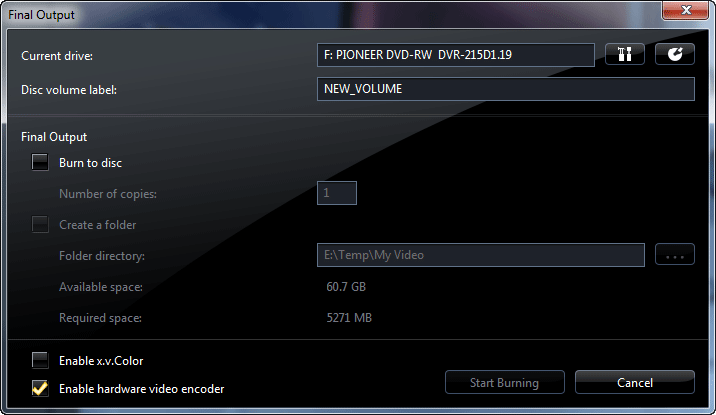
Task: Click the Current drive caption text
Action: (x=57, y=56)
